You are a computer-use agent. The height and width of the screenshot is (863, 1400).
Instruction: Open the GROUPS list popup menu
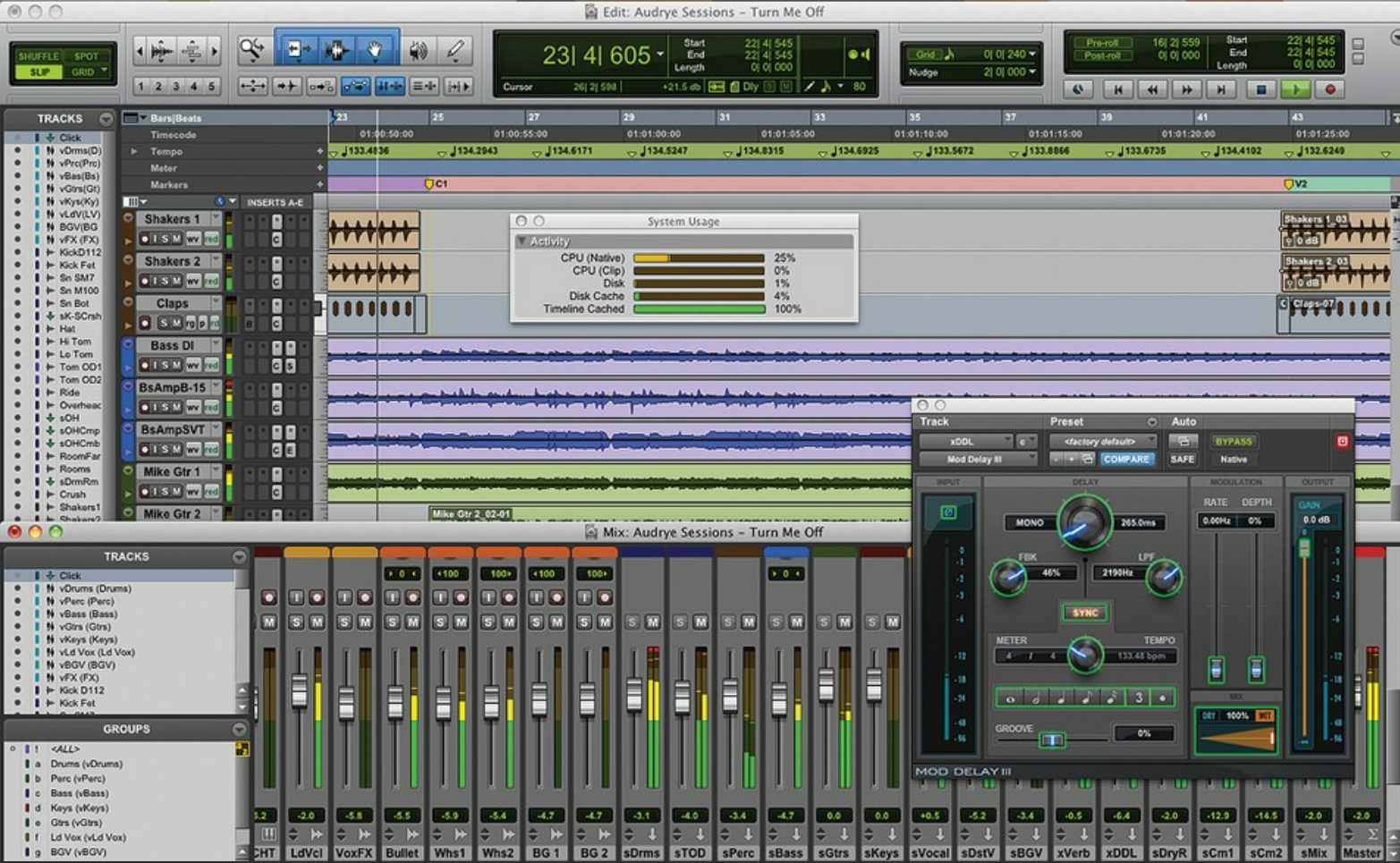coord(239,730)
